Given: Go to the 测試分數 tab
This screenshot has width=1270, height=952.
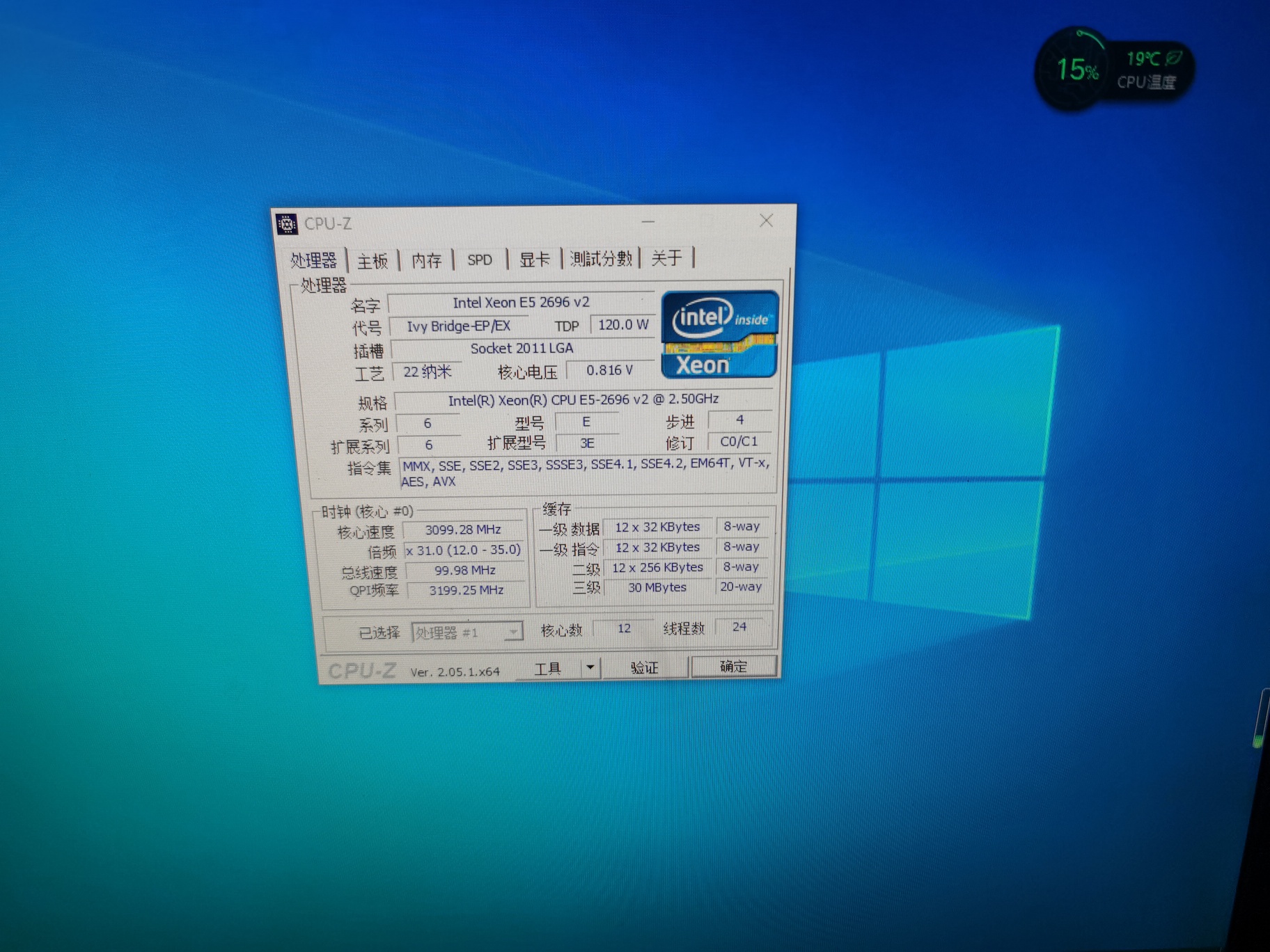Looking at the screenshot, I should coord(600,259).
